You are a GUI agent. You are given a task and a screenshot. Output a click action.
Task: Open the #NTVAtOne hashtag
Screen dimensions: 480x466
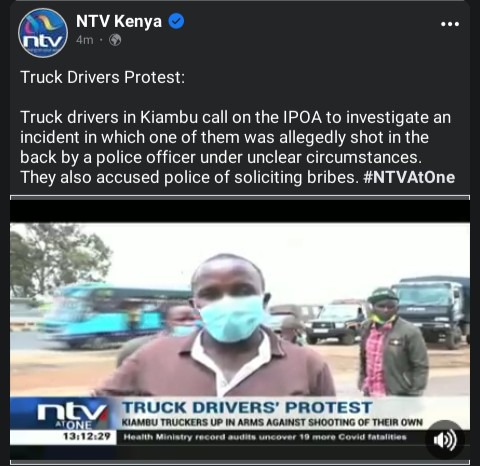[x=409, y=177]
